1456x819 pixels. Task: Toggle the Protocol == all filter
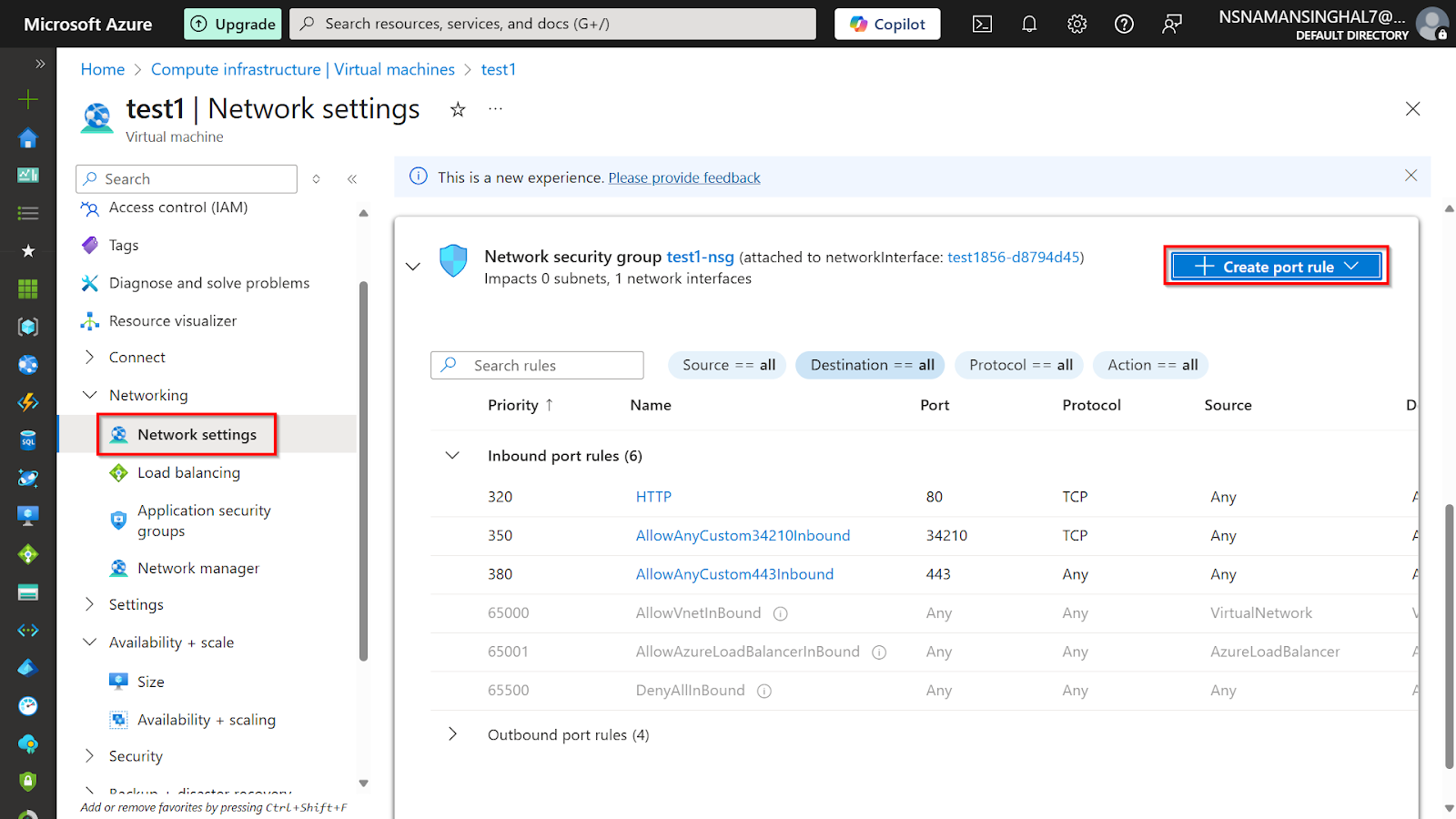tap(1020, 365)
